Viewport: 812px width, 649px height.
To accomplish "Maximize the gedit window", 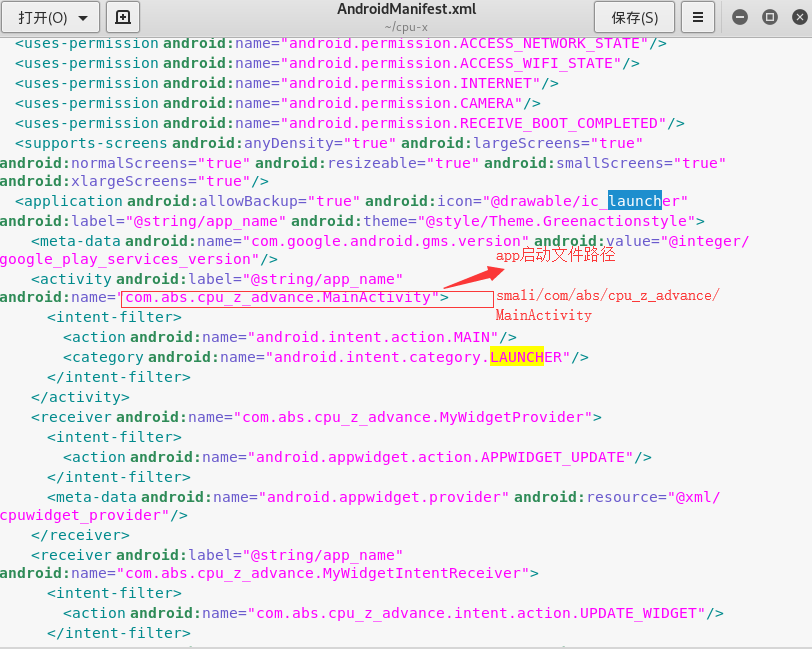I will point(769,17).
